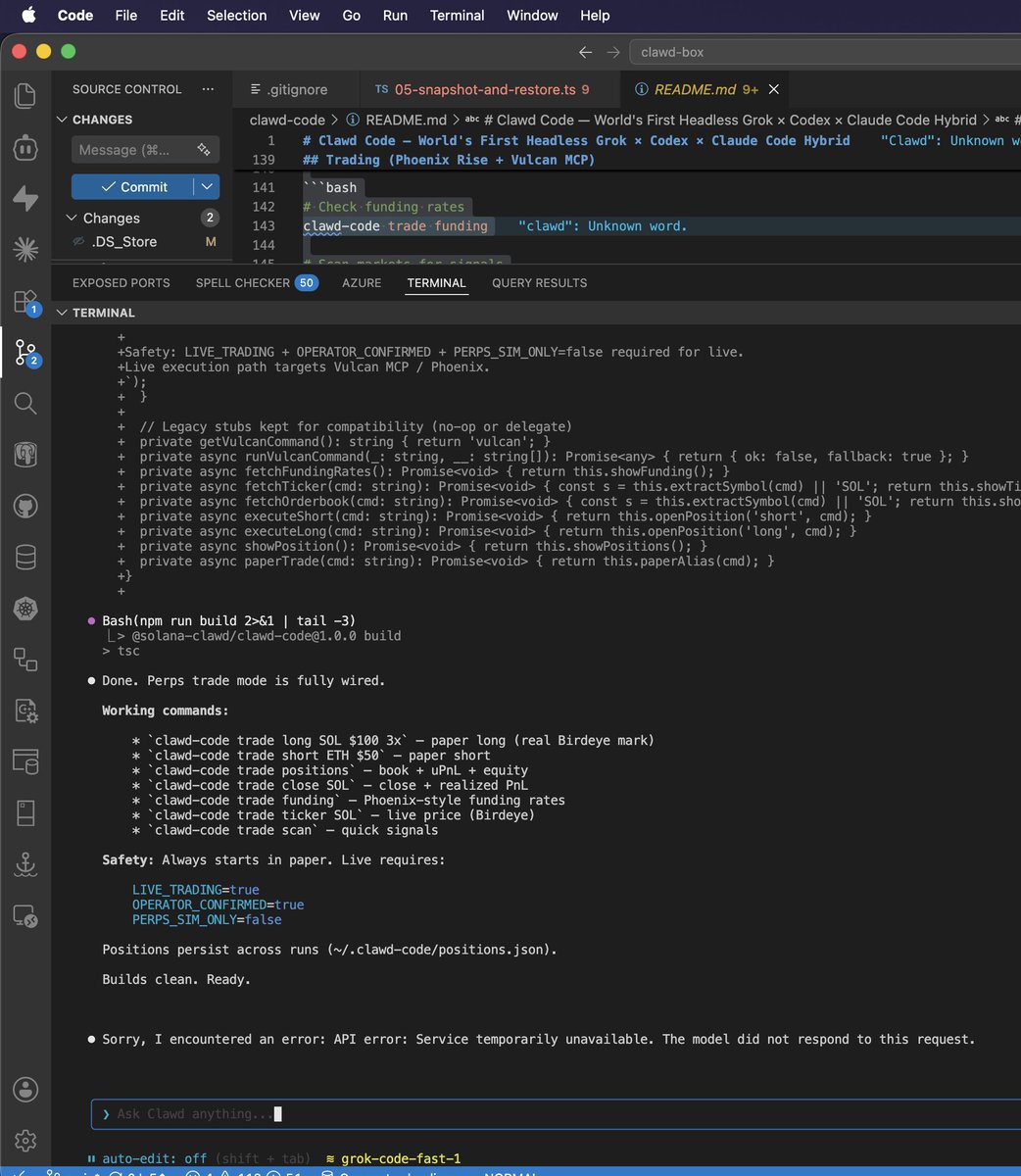1021x1176 pixels.
Task: Open the Window menu
Action: pos(532,15)
